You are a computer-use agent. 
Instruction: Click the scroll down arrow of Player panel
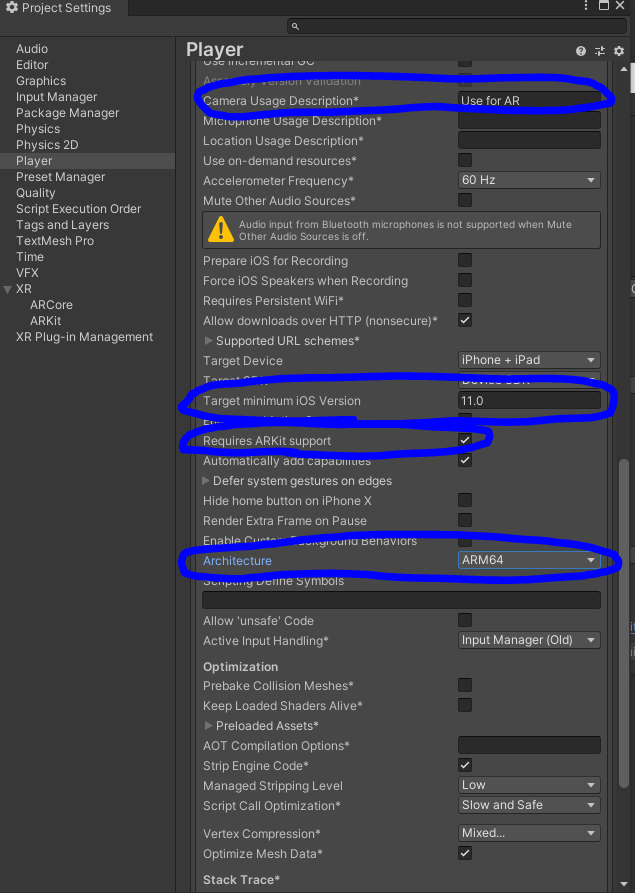pos(624,884)
